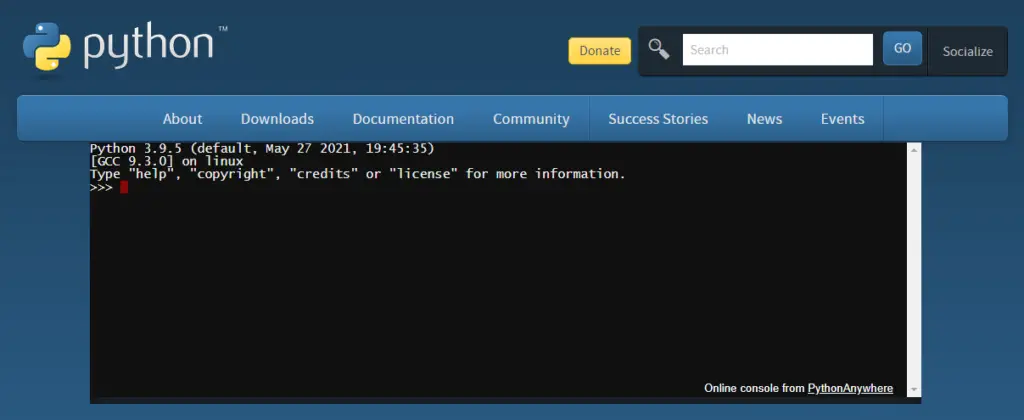
Task: Click the "Type "help", "copyright"" info line
Action: coord(358,174)
